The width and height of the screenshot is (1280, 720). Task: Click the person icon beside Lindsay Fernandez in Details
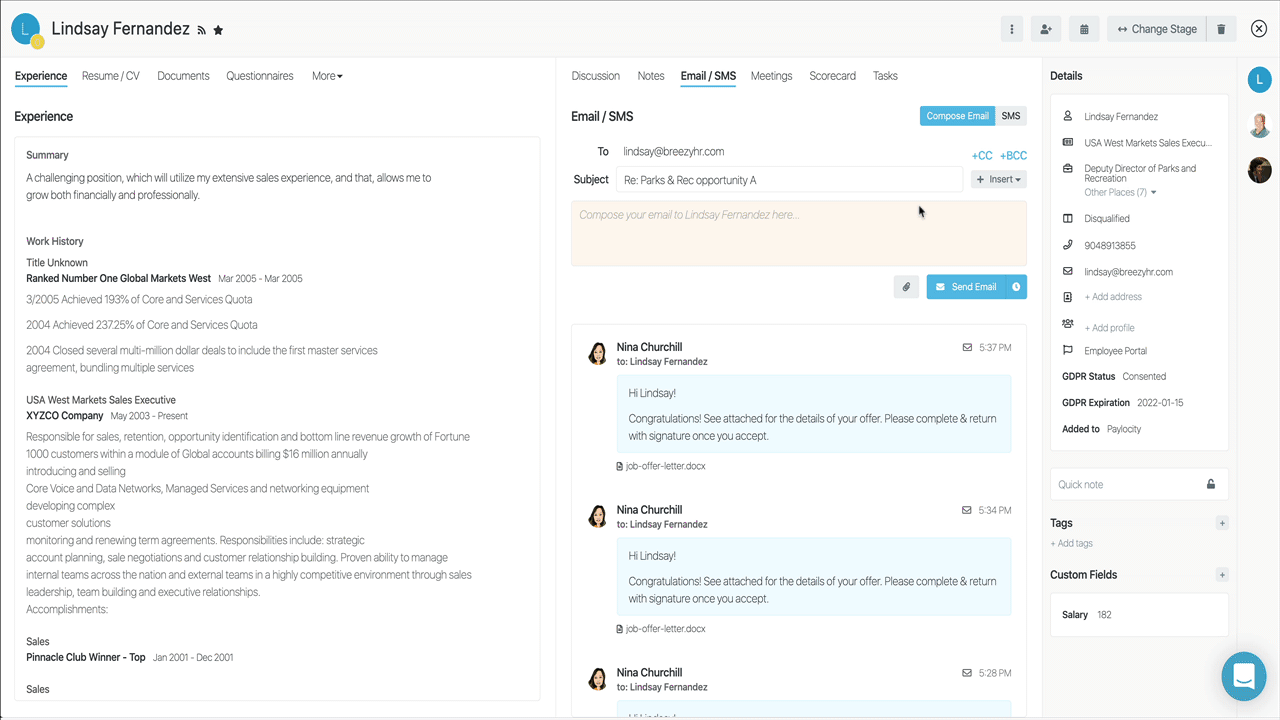tap(1068, 117)
